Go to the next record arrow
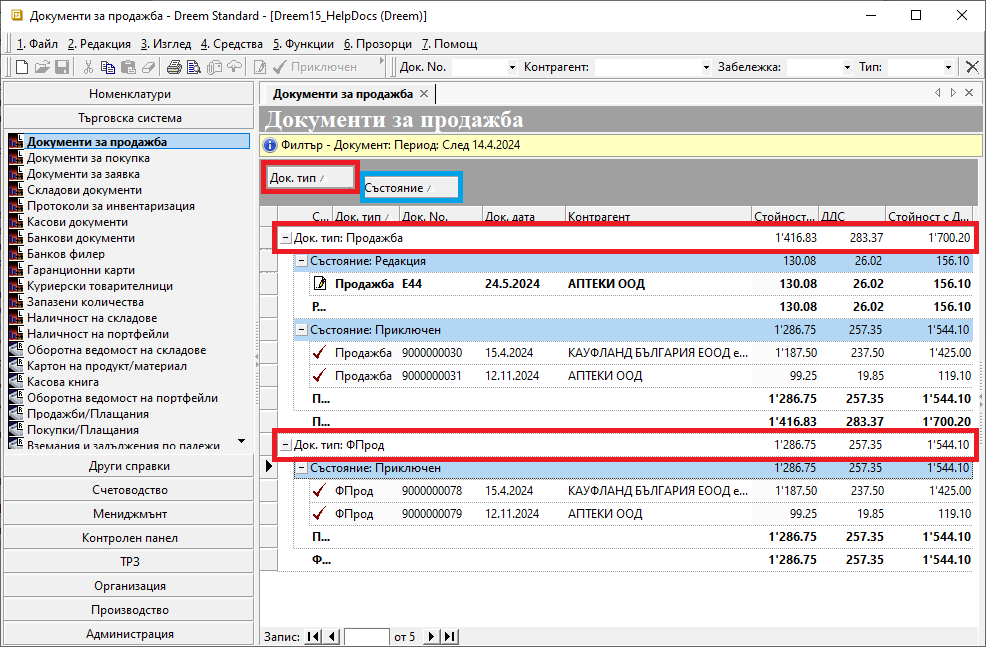 [432, 637]
